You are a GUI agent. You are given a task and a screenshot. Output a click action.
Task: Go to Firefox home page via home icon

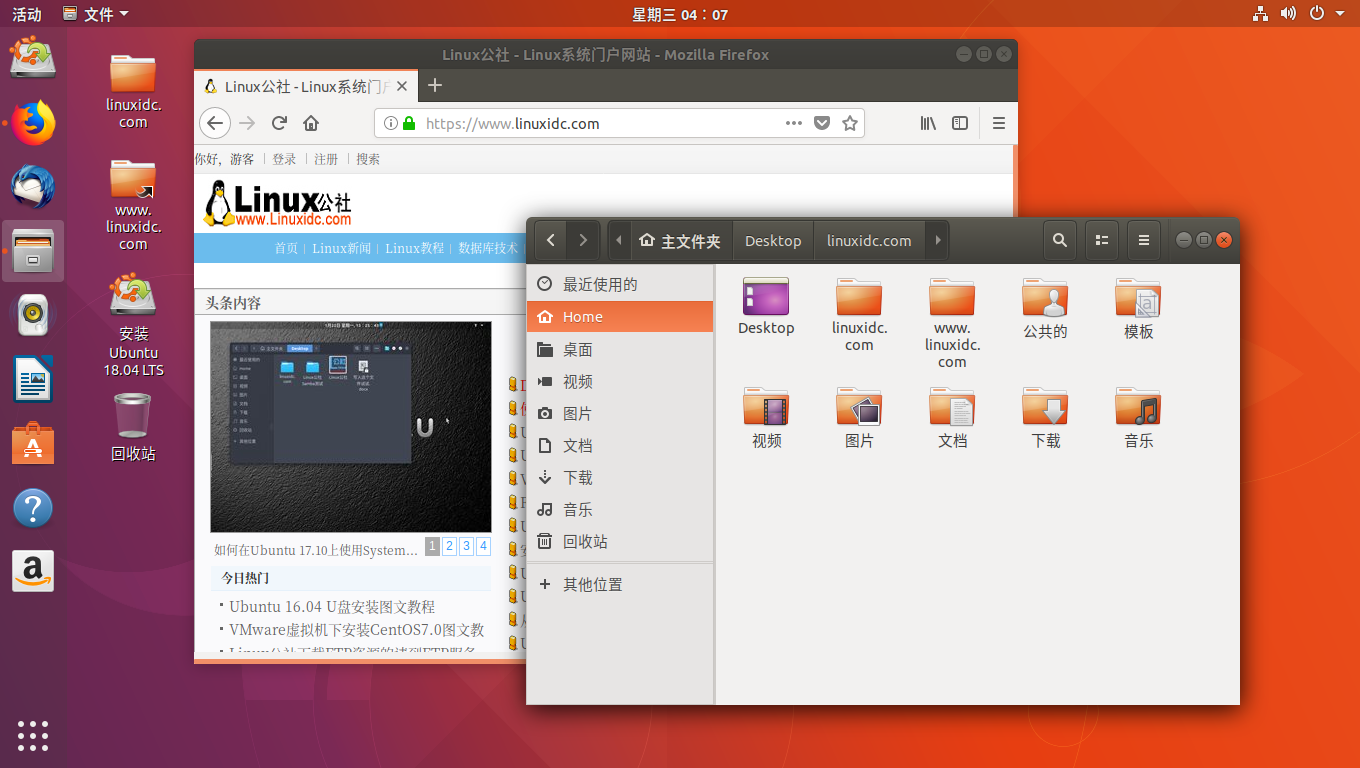coord(310,122)
